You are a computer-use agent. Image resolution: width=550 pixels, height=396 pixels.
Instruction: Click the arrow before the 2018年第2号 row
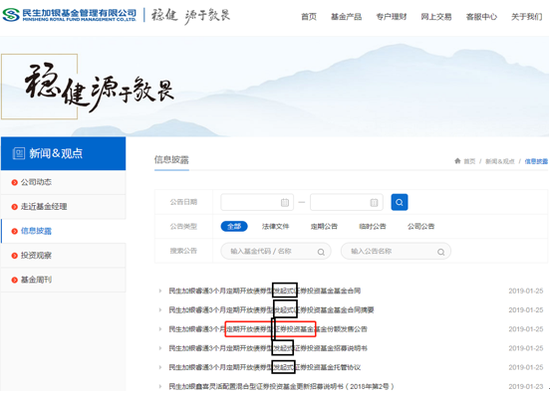(x=160, y=387)
